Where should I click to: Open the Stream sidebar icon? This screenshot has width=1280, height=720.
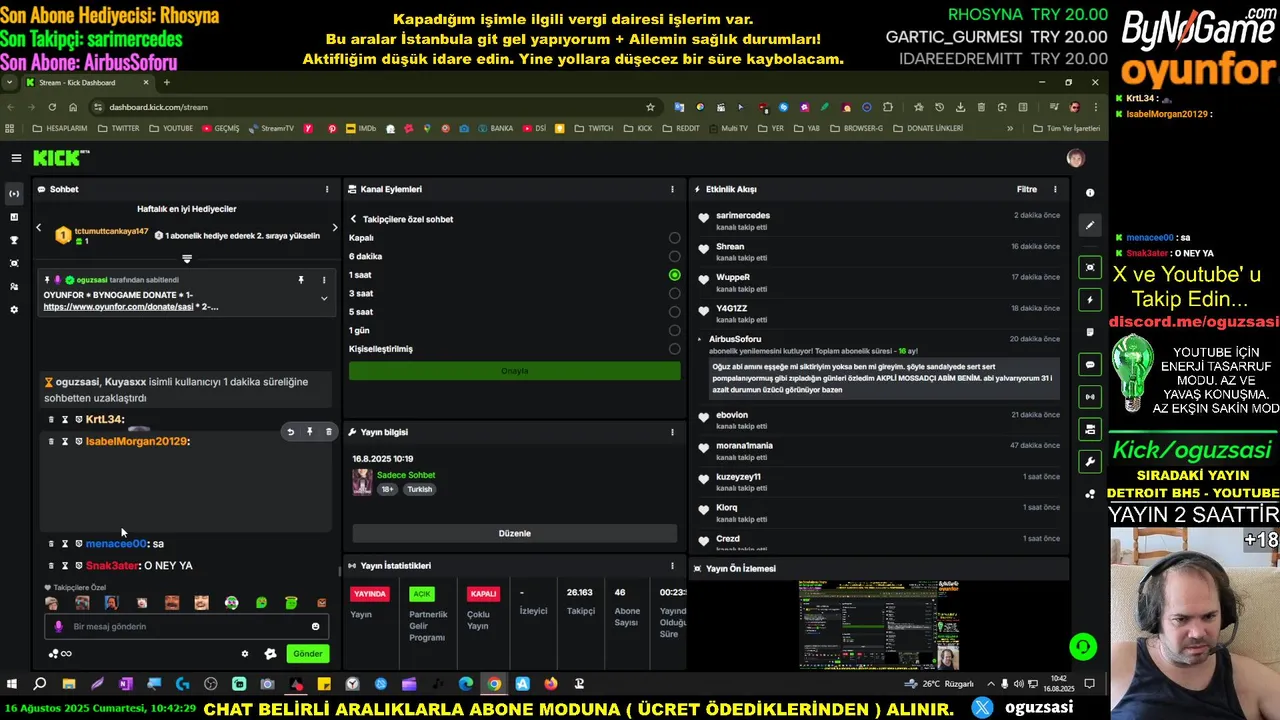[14, 193]
